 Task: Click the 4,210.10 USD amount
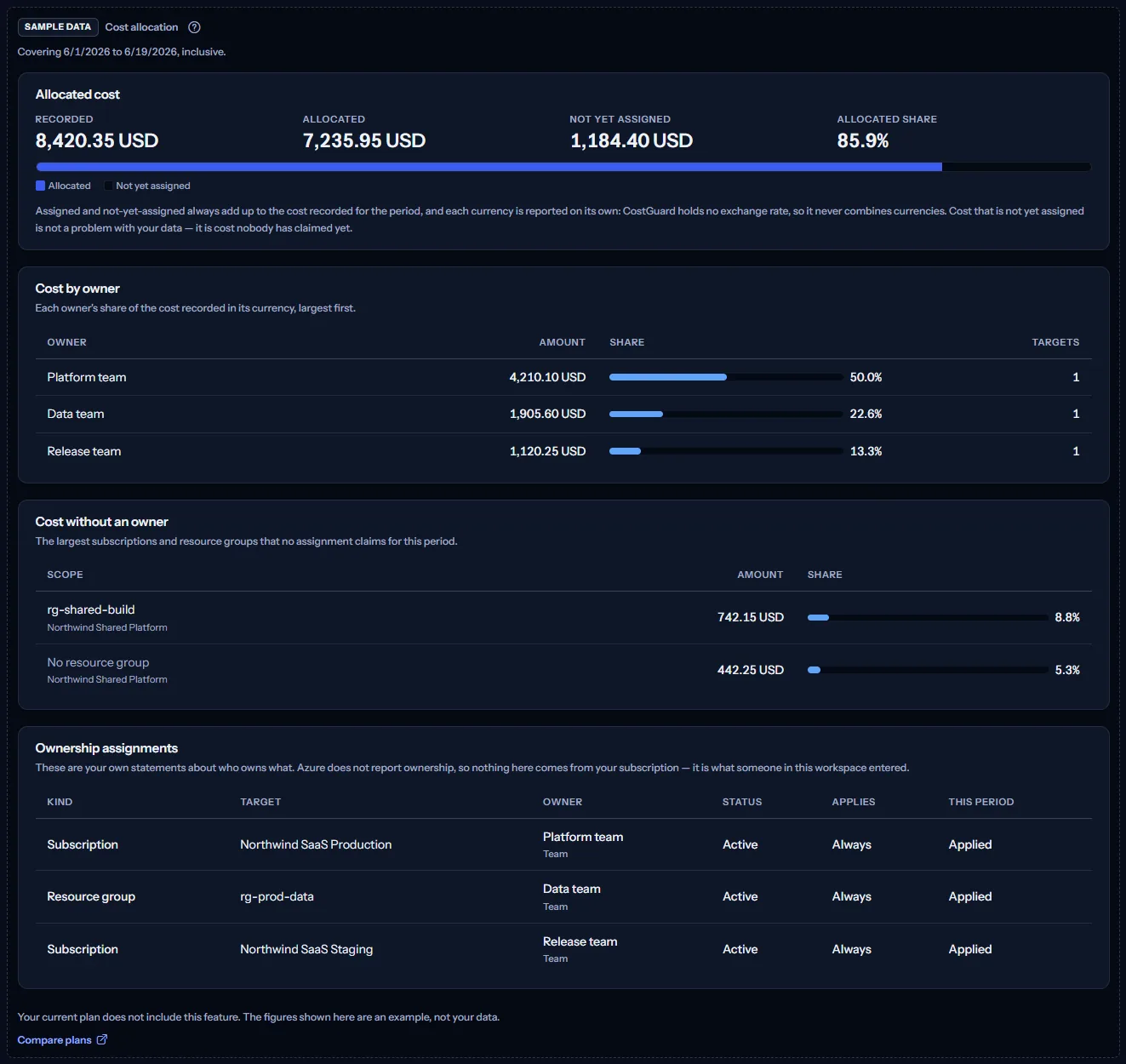coord(548,377)
